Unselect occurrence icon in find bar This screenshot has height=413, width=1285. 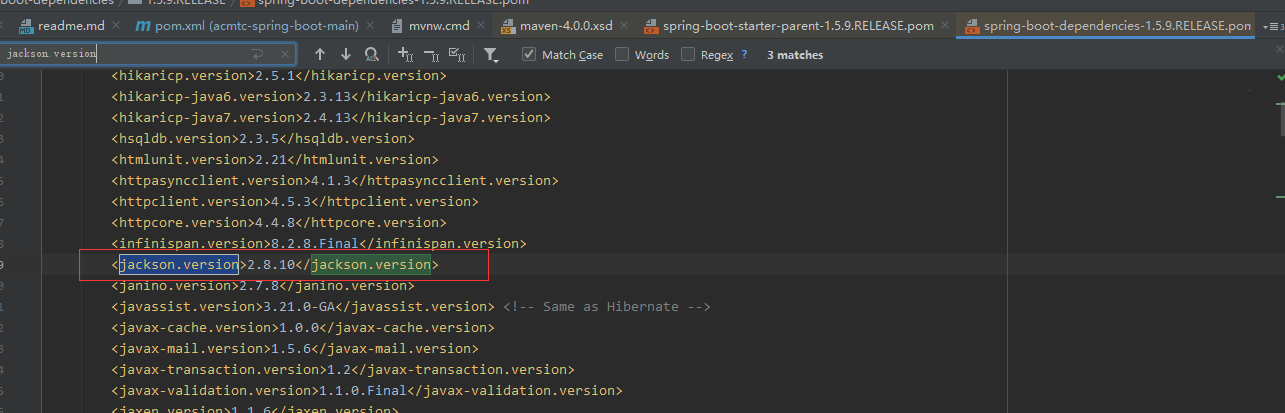[431, 54]
